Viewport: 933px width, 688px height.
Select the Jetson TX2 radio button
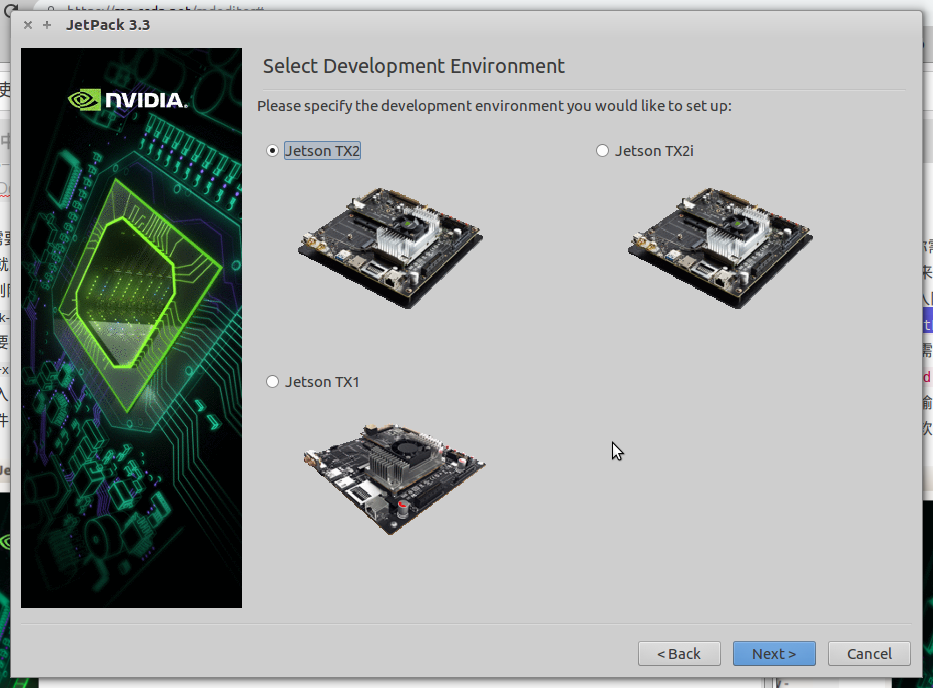coord(272,151)
